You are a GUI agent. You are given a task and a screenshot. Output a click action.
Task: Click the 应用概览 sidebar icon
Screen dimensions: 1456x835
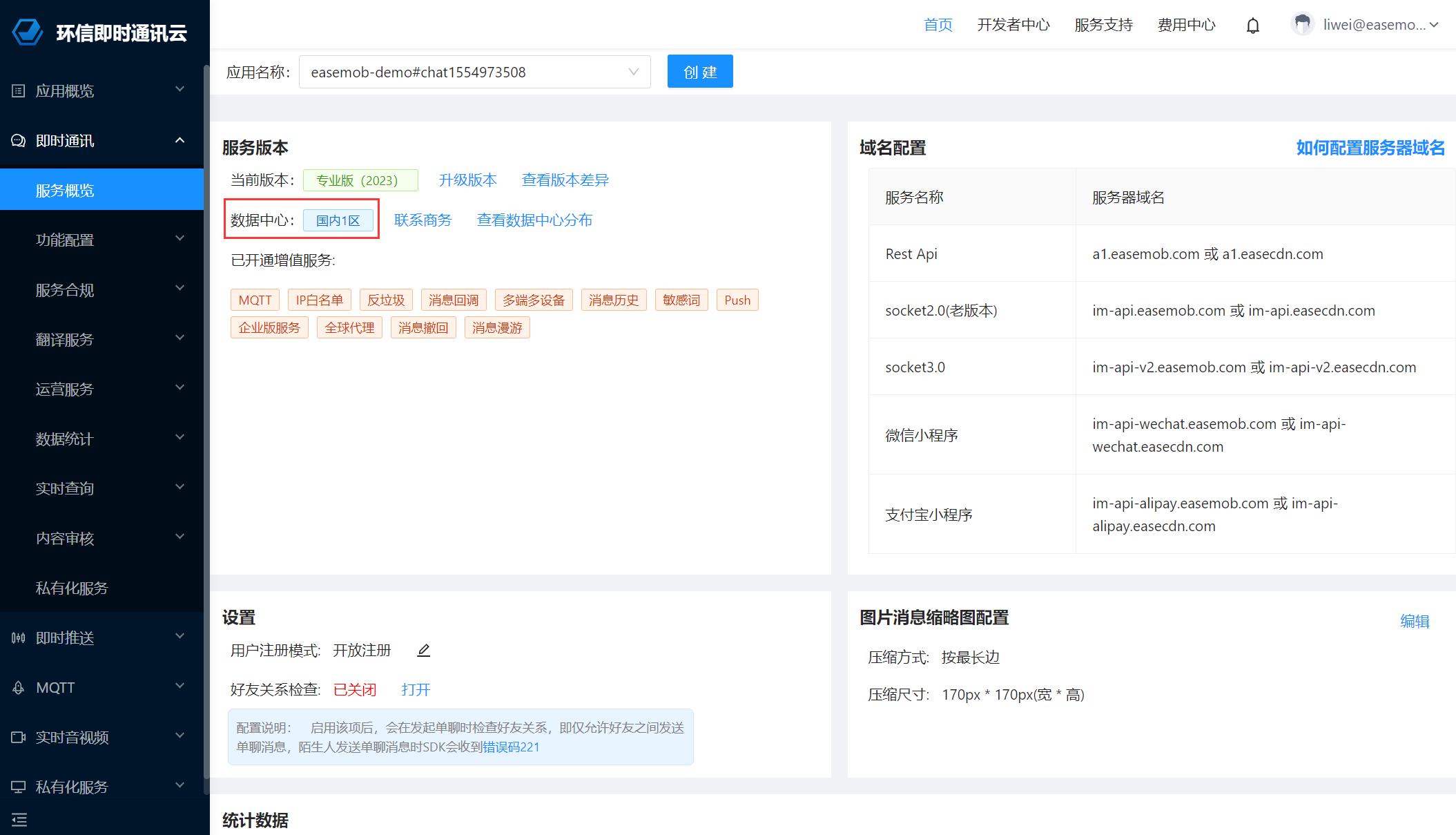[19, 91]
